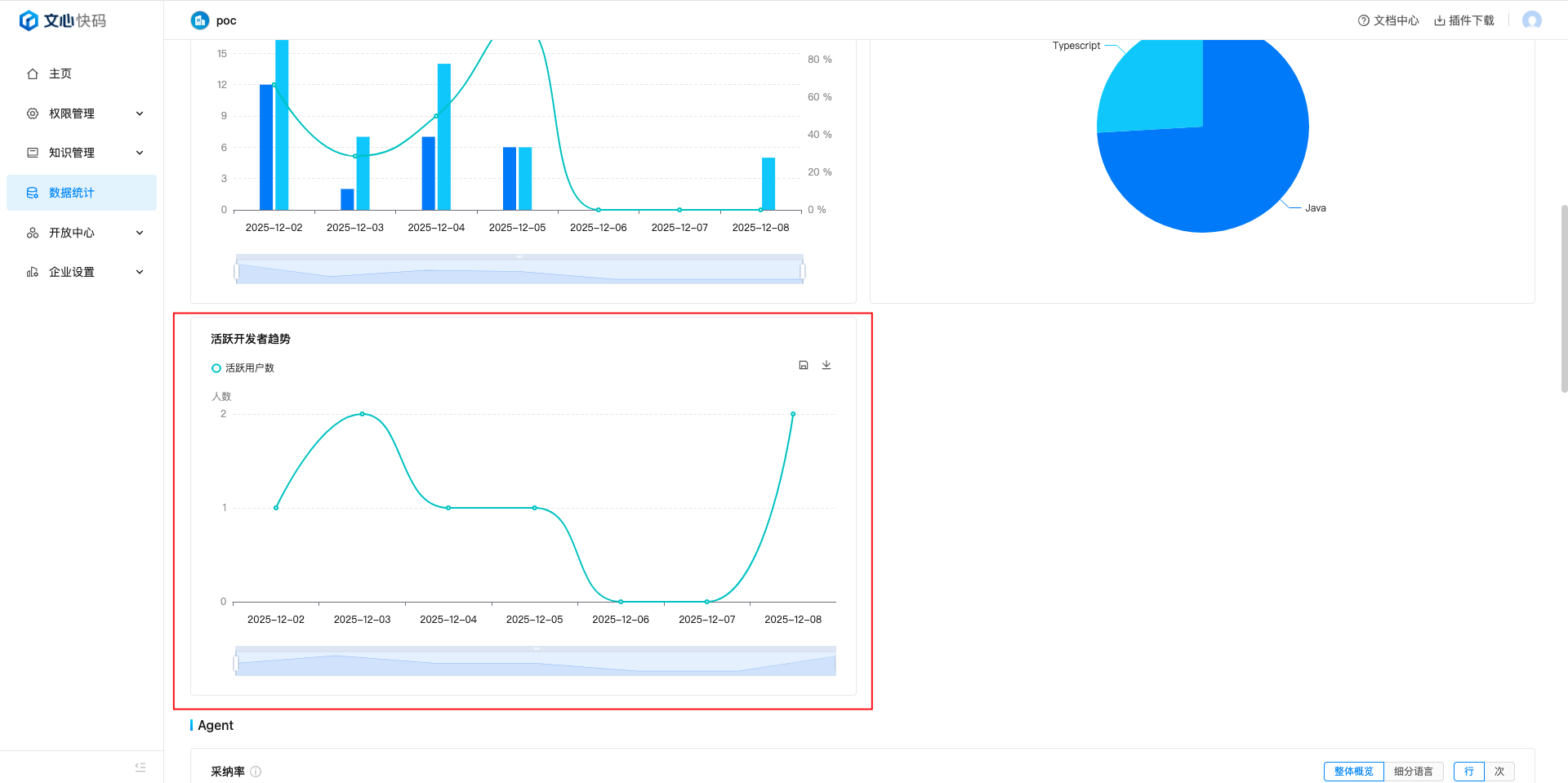
Task: Switch the 采纳率 unit to 次
Action: (1499, 772)
